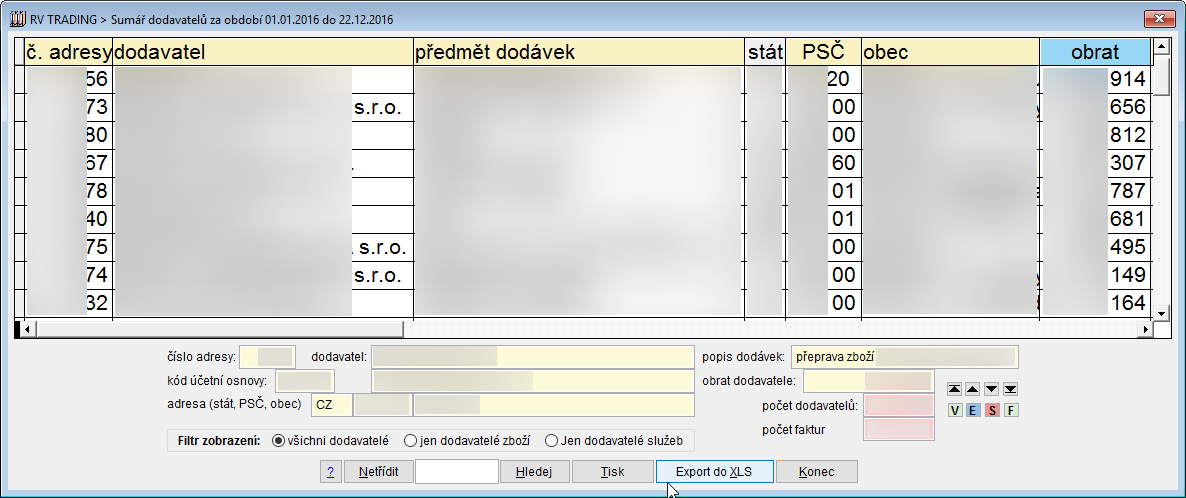The width and height of the screenshot is (1186, 498).
Task: Focus the search text field beside Netřídit
Action: coord(456,472)
